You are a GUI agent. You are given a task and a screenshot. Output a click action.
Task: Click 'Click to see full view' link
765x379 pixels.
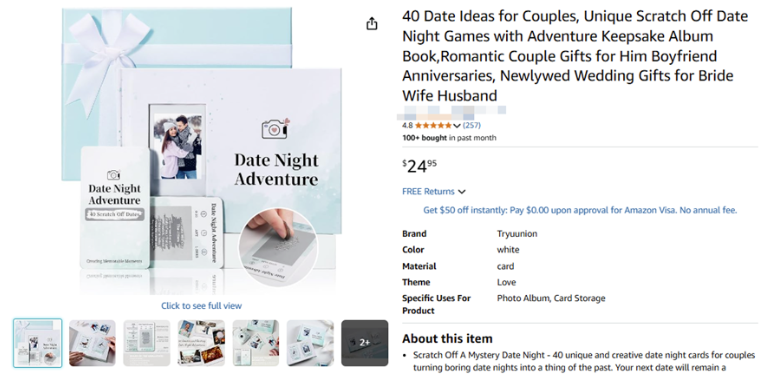click(201, 306)
